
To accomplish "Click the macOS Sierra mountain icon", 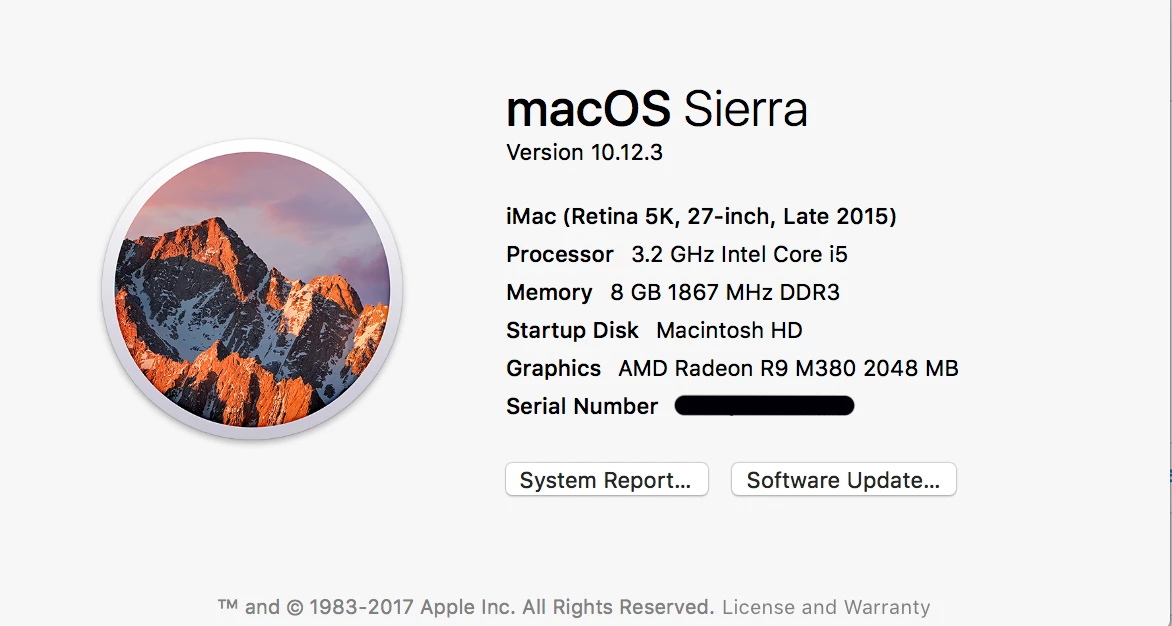I will tap(252, 290).
